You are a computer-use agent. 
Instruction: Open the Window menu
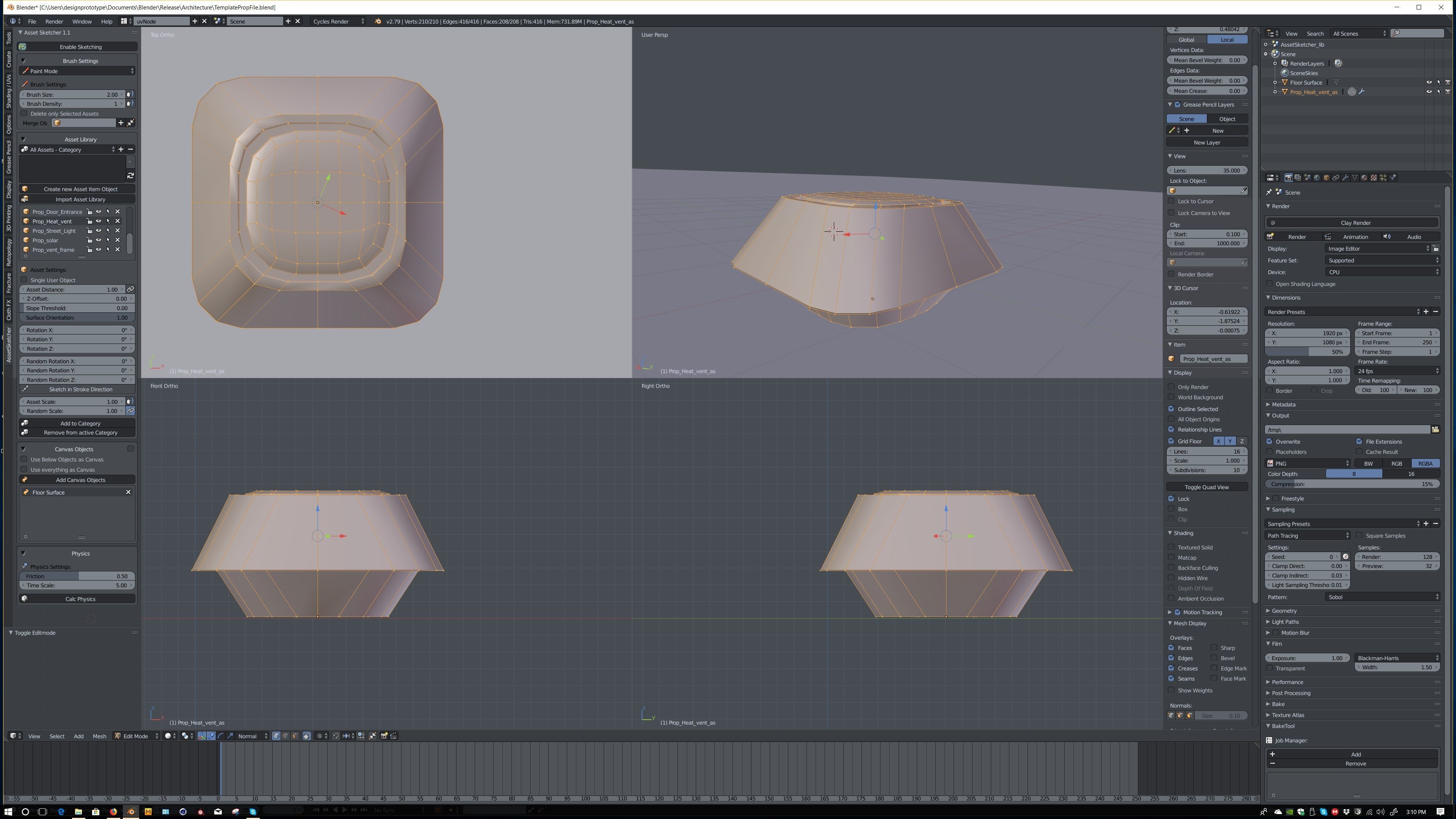pos(82,22)
